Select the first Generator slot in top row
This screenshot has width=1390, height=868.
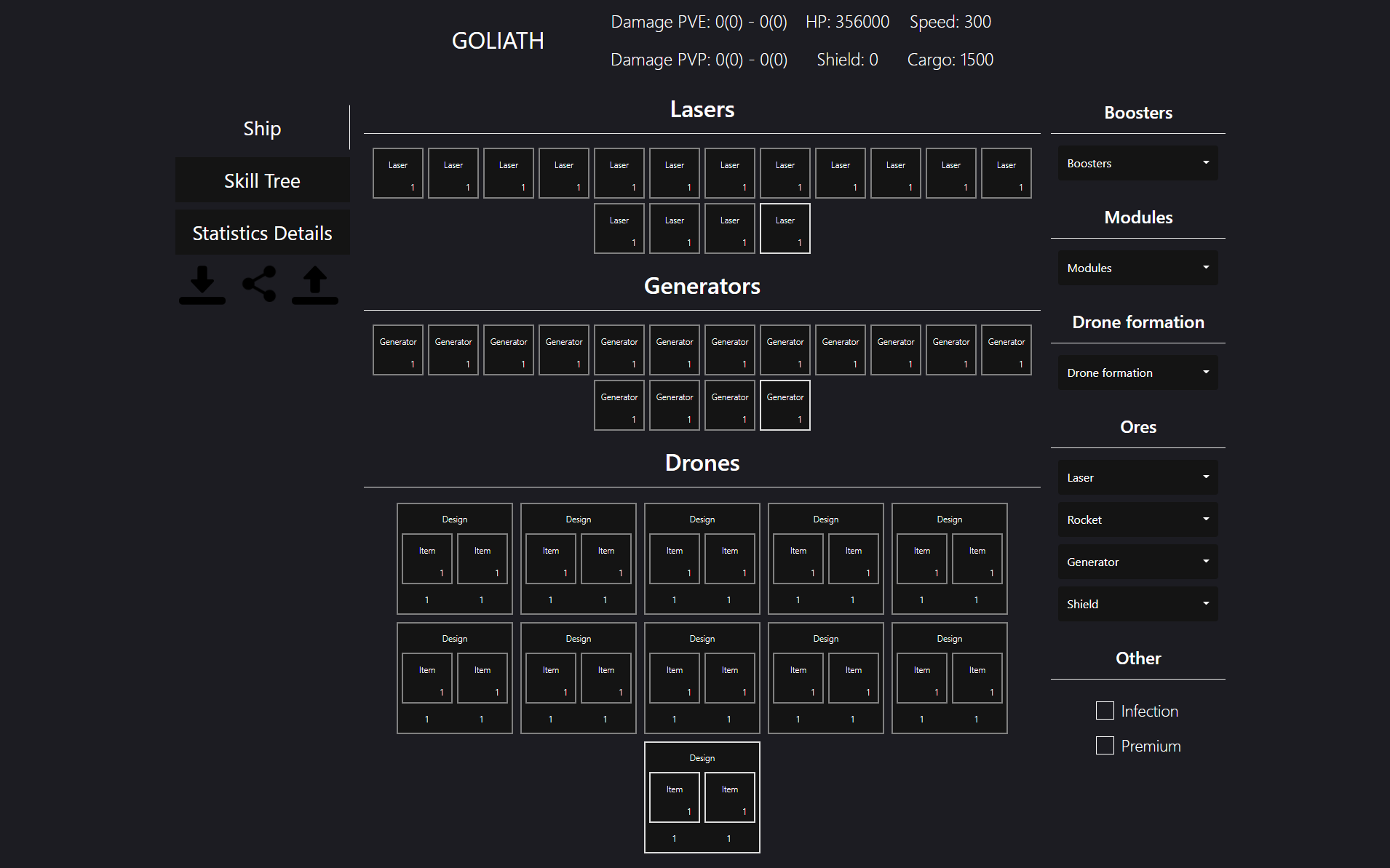click(397, 350)
